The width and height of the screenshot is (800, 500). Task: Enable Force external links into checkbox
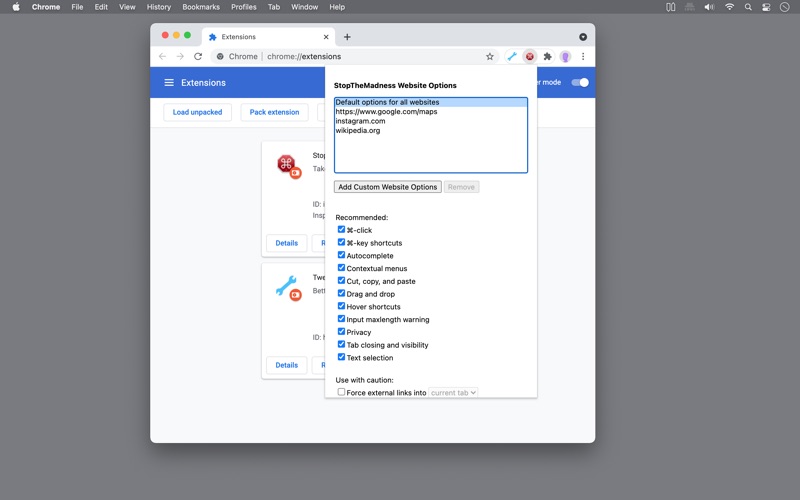click(341, 392)
